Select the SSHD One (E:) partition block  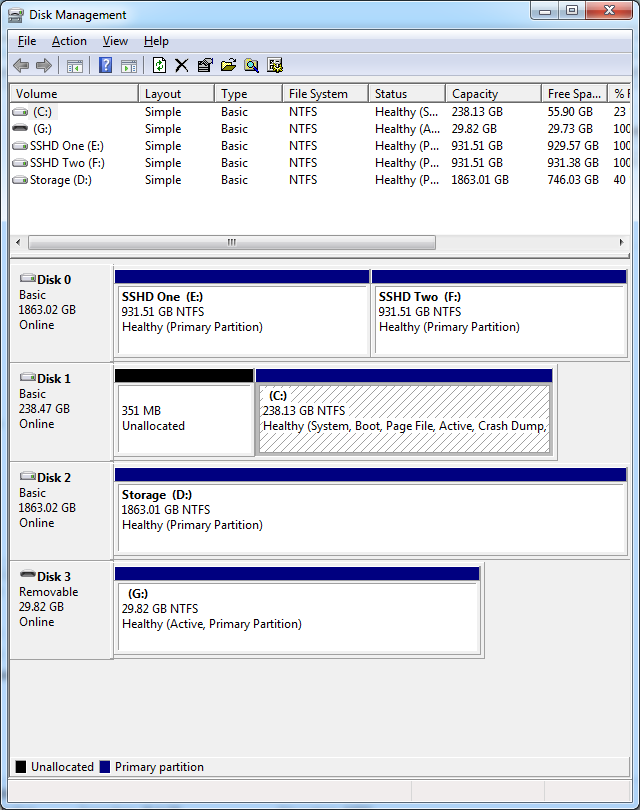coord(242,313)
